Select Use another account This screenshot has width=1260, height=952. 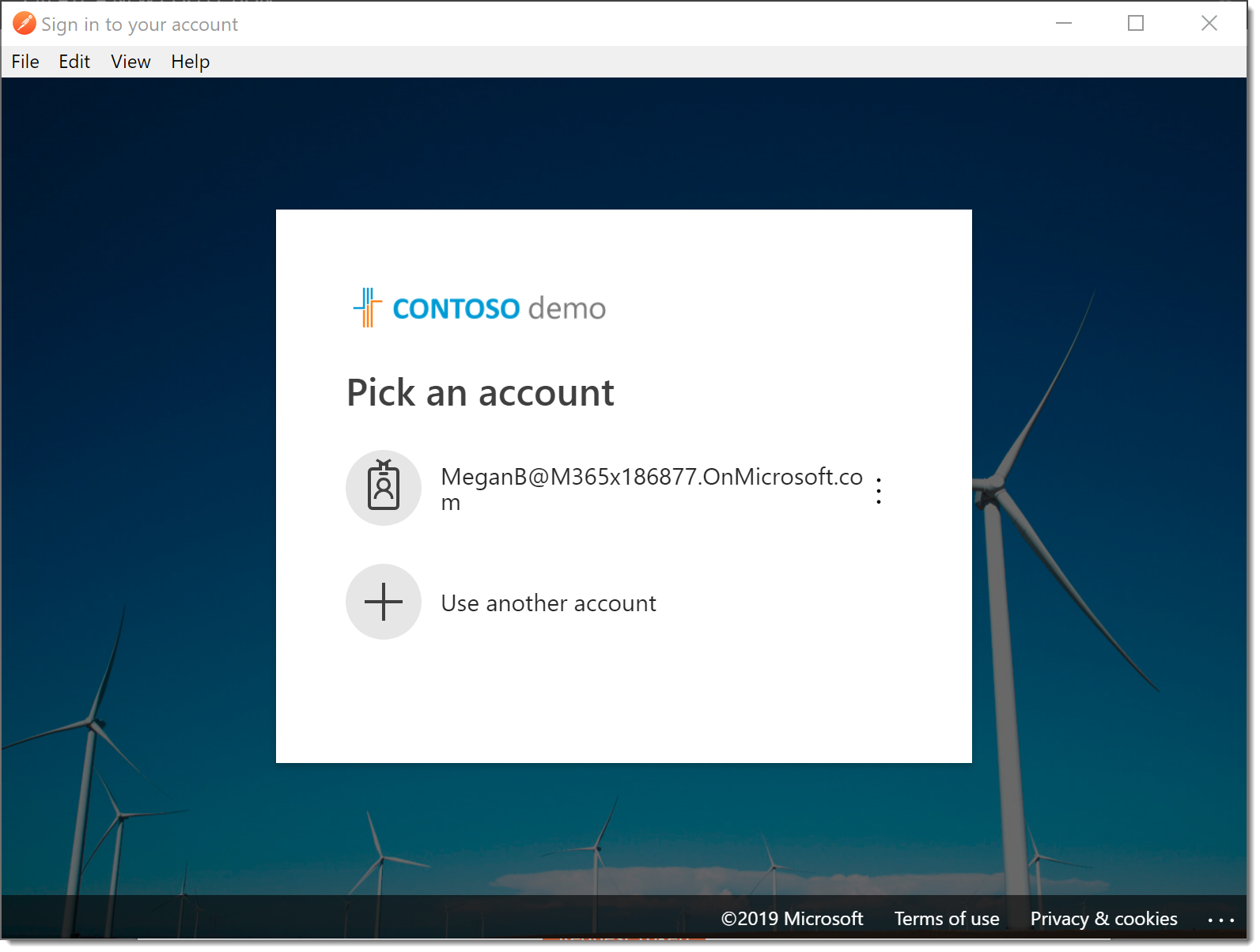pyautogui.click(x=548, y=603)
